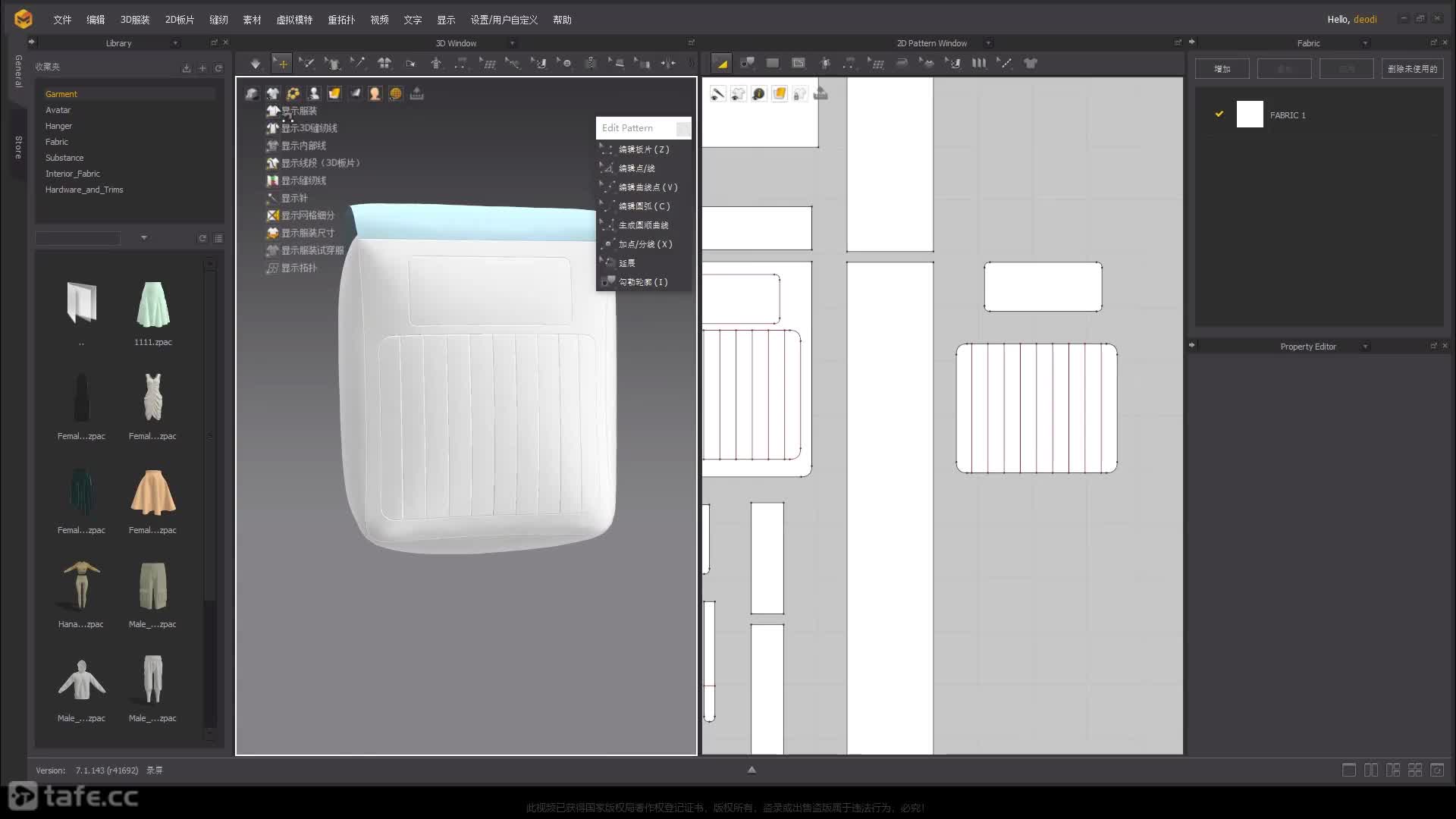Screen dimensions: 1456x819
Task: Select the Avatar library folder
Action: 58,110
